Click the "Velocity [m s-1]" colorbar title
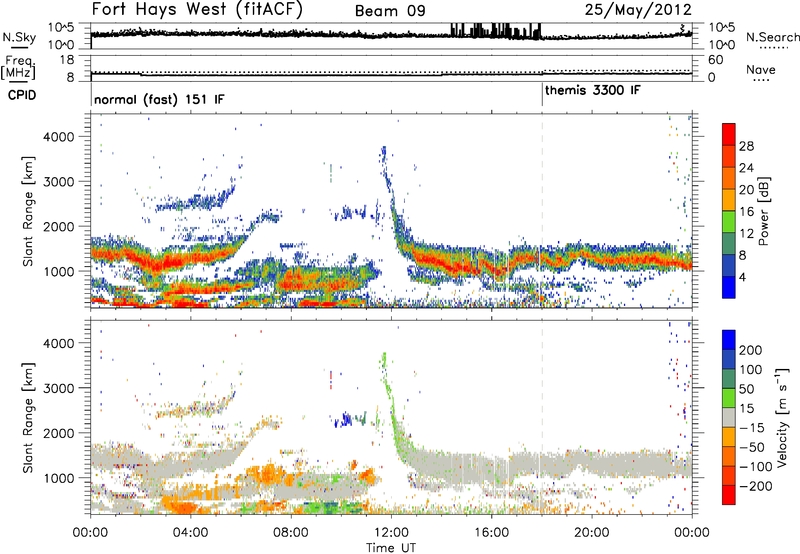The image size is (800, 554). pyautogui.click(x=782, y=417)
